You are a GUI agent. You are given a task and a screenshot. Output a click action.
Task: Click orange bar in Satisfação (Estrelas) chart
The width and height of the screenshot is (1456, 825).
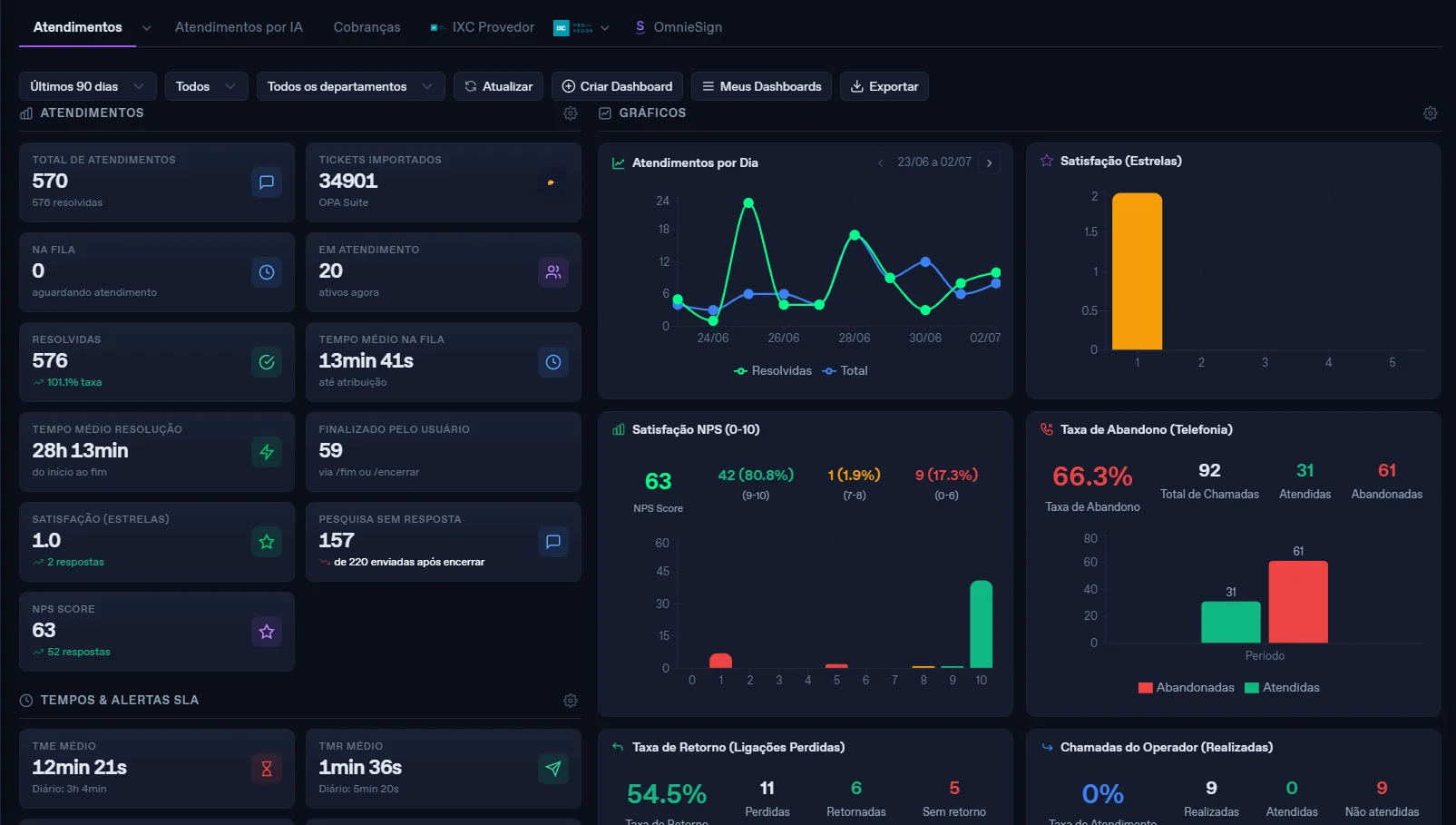click(x=1138, y=271)
